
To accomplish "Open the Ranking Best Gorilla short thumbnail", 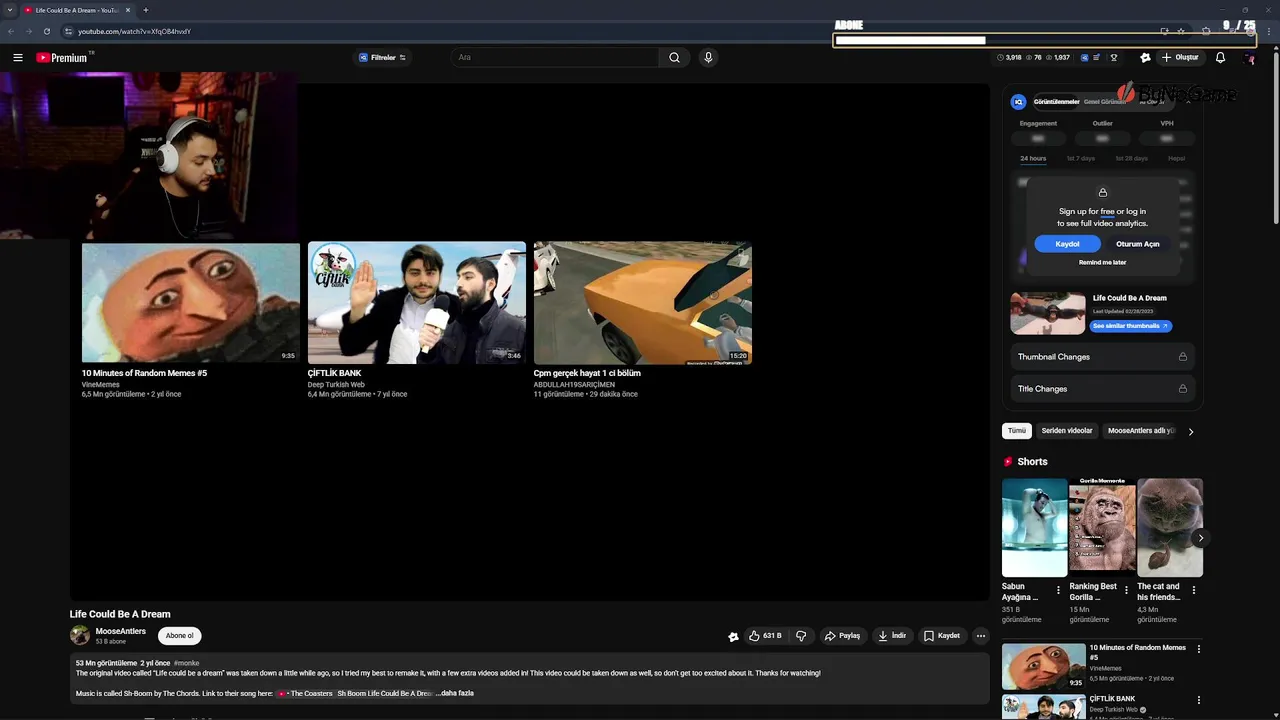I will point(1102,528).
